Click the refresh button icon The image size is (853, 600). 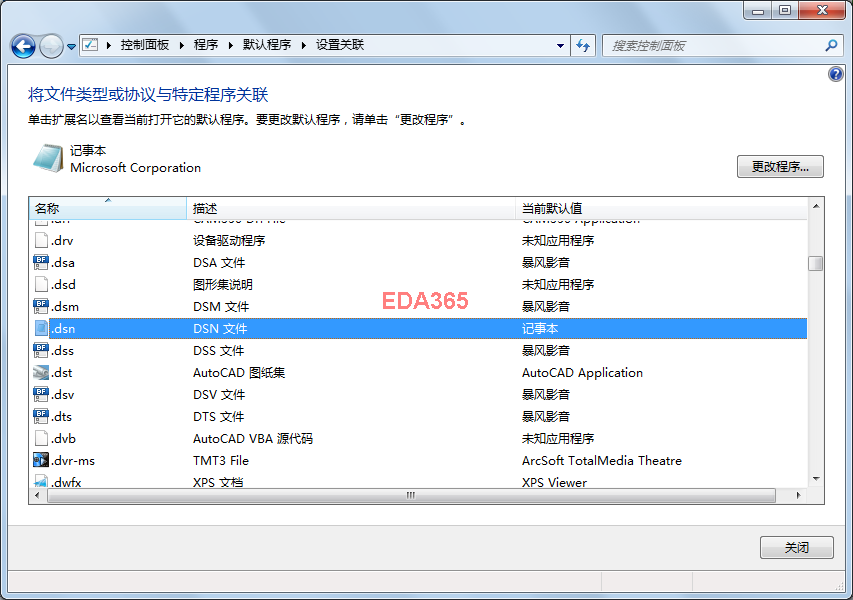pos(583,46)
